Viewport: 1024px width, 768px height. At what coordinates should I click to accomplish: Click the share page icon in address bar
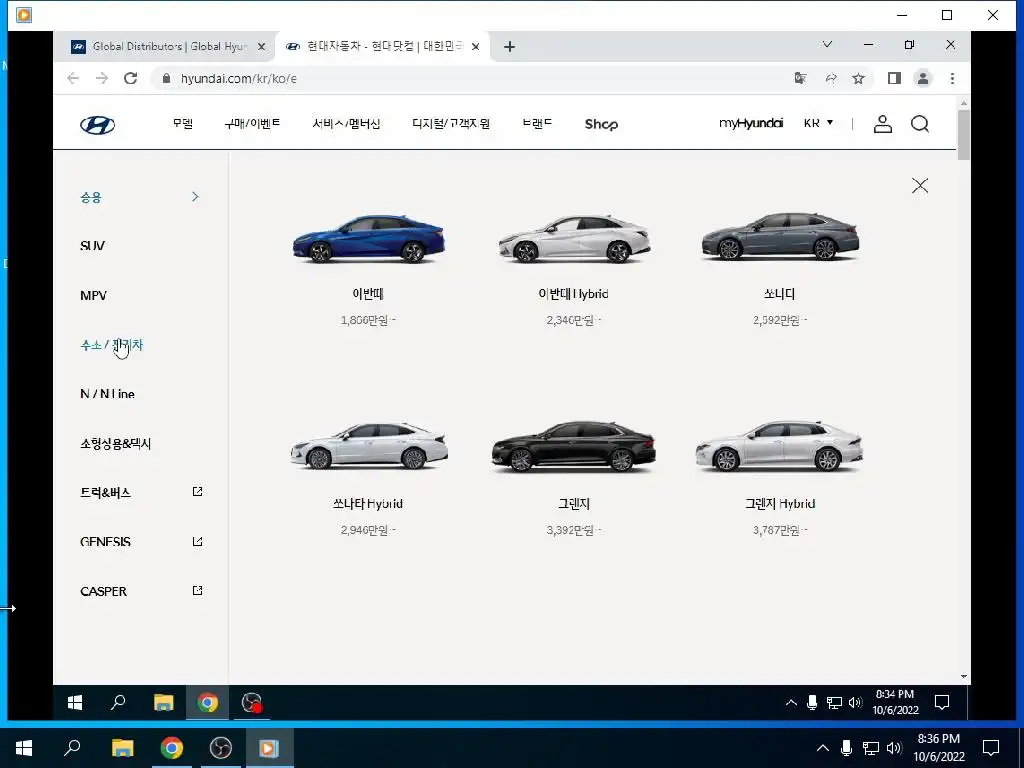point(831,78)
